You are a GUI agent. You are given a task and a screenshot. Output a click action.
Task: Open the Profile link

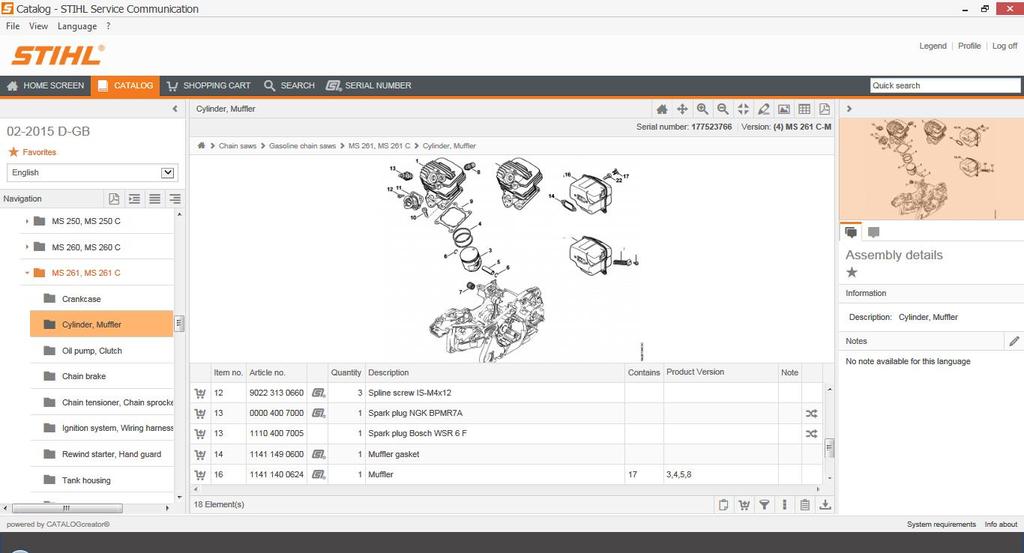[969, 46]
